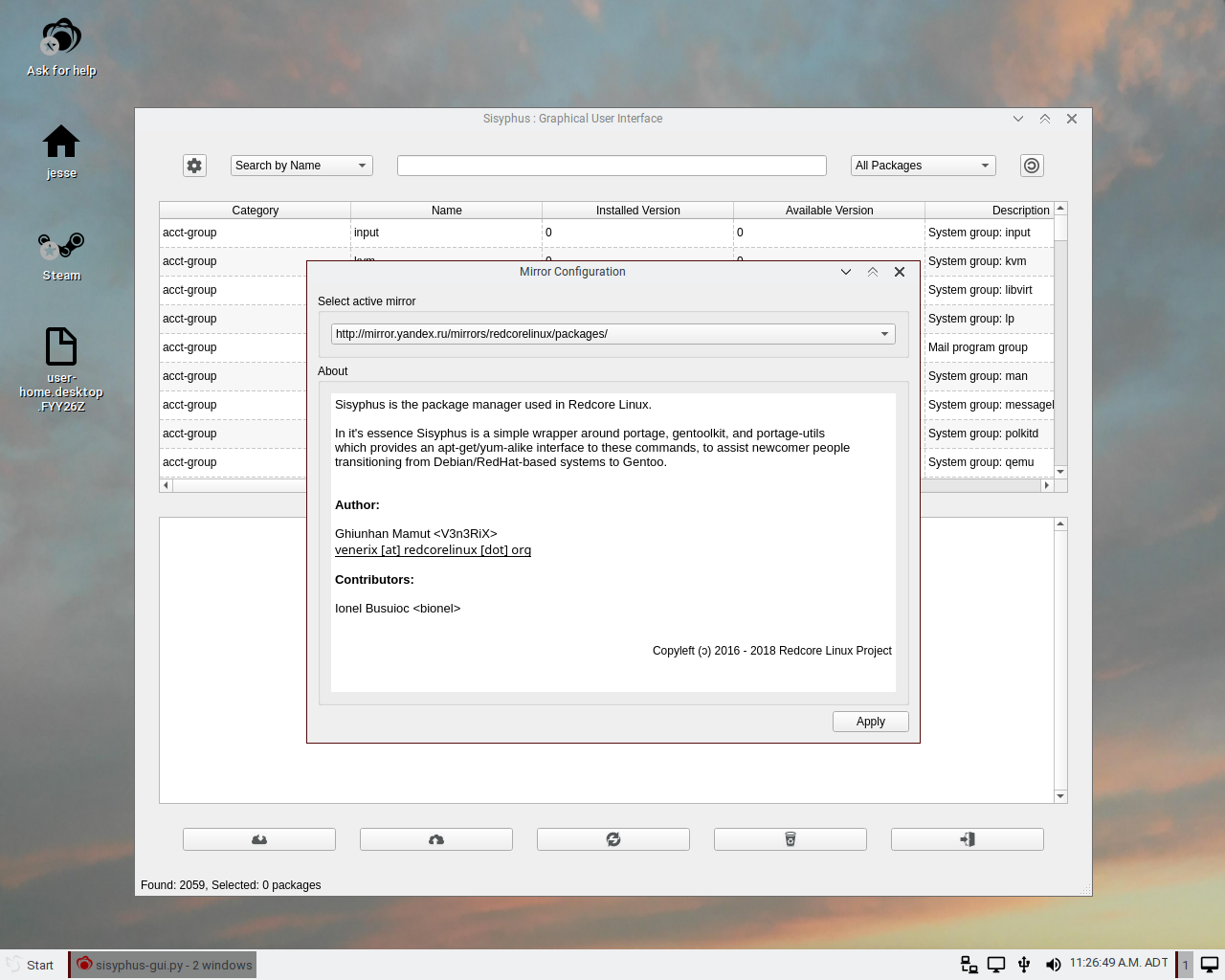
Task: Click the USB device tray icon
Action: [1024, 965]
